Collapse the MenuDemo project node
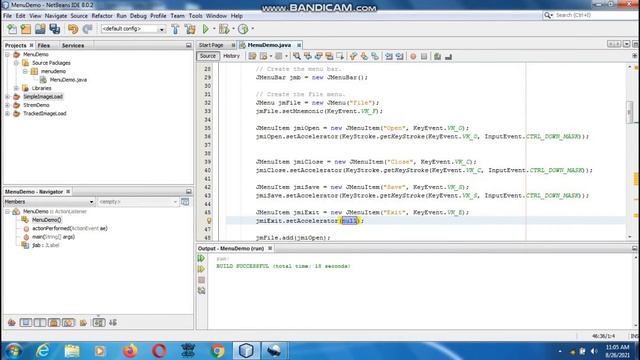The image size is (640, 360). tap(7, 55)
